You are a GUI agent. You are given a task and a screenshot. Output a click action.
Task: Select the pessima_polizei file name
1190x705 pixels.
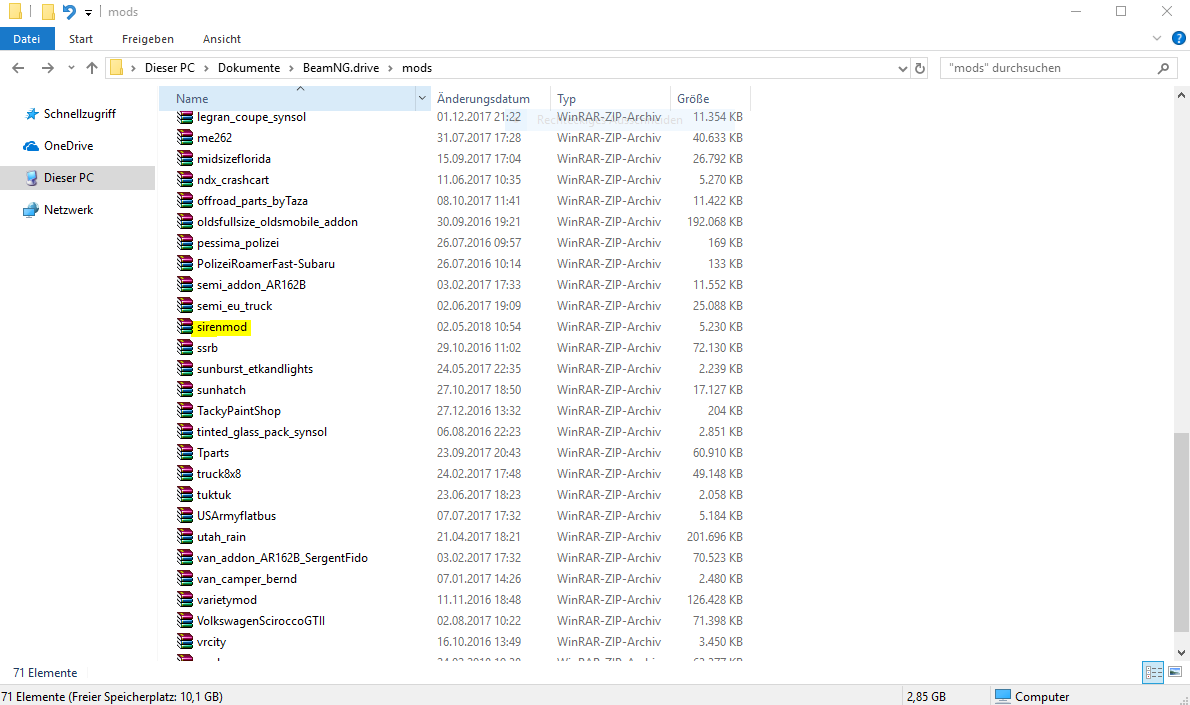[238, 243]
